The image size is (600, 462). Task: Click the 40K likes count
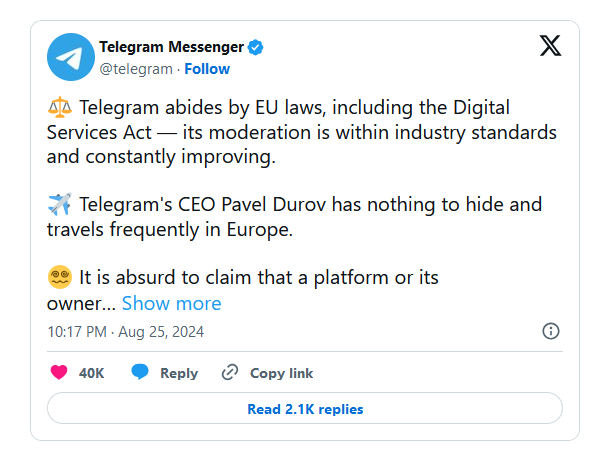tap(92, 373)
